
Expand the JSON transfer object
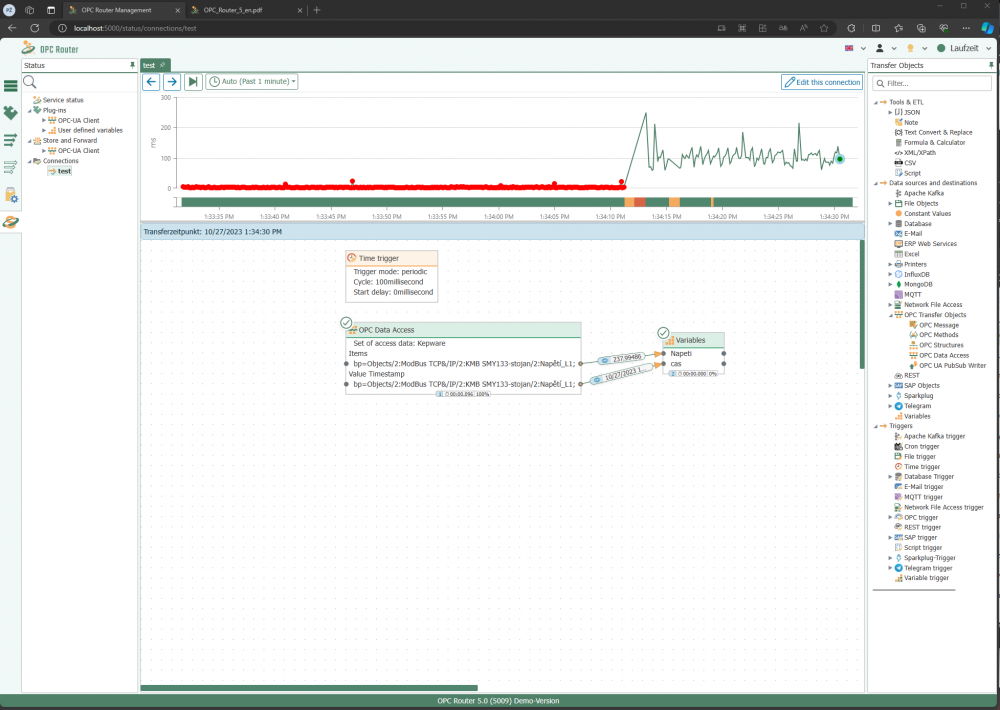coord(890,112)
